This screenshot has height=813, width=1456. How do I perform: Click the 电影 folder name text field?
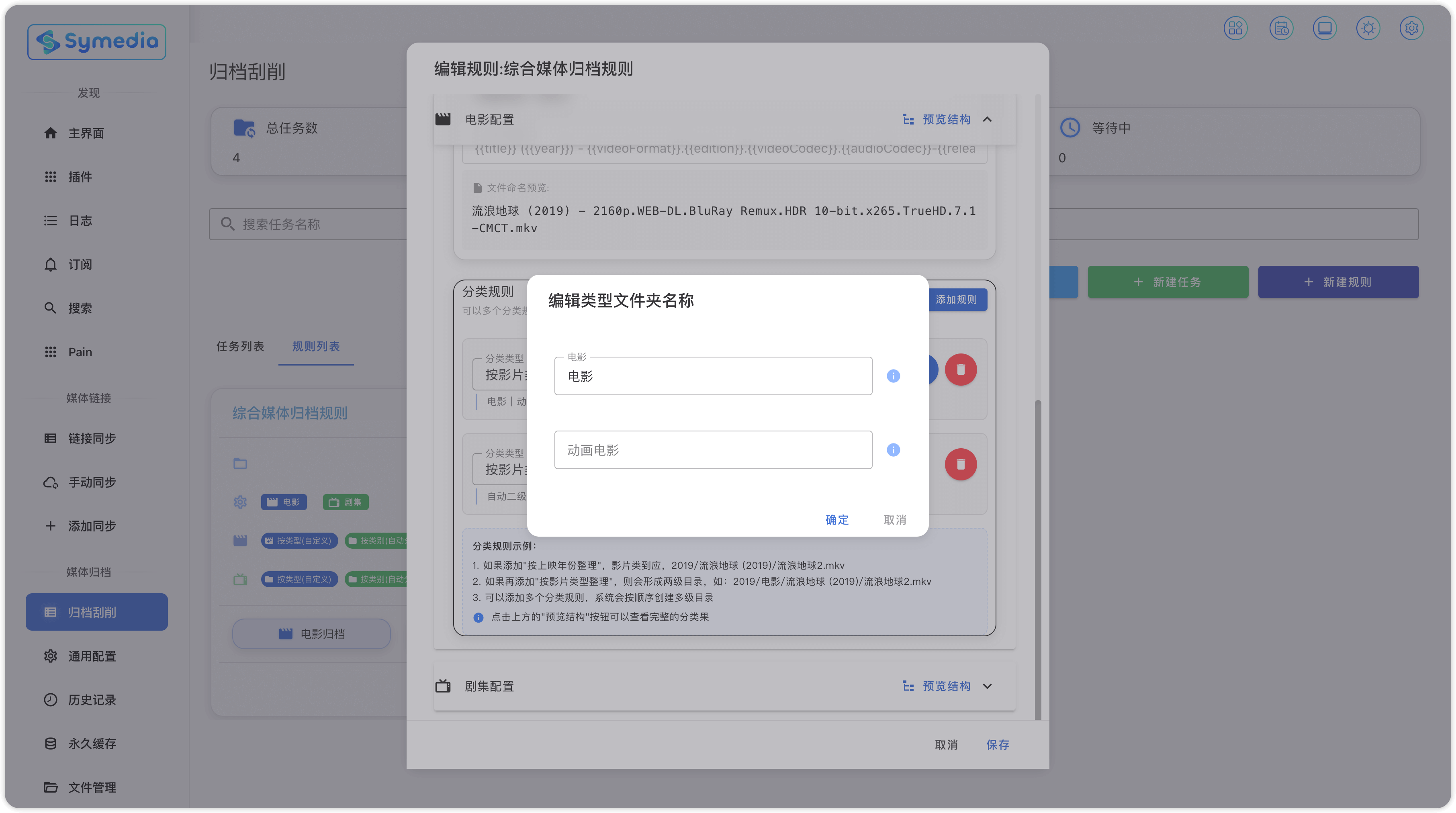tap(713, 376)
